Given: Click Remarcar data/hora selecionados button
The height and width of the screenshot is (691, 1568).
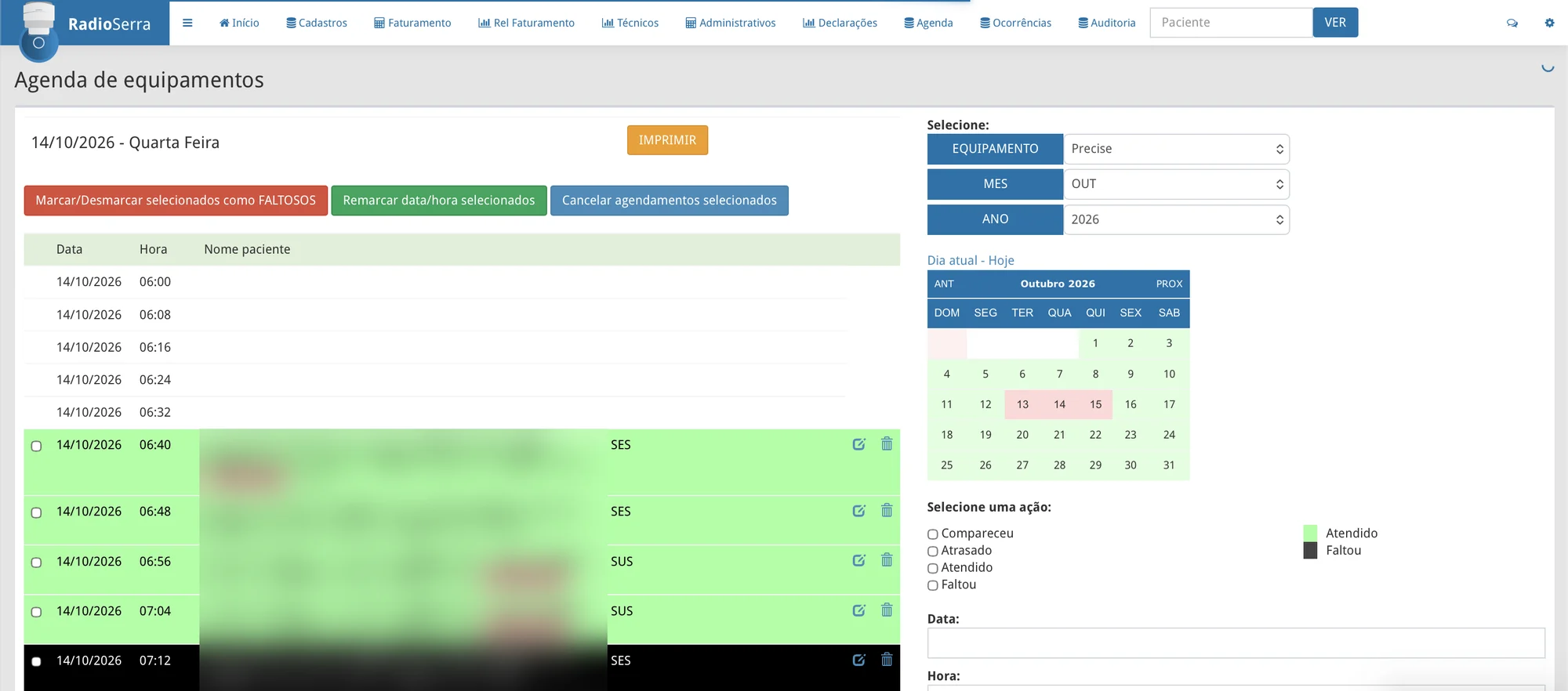Looking at the screenshot, I should [439, 201].
